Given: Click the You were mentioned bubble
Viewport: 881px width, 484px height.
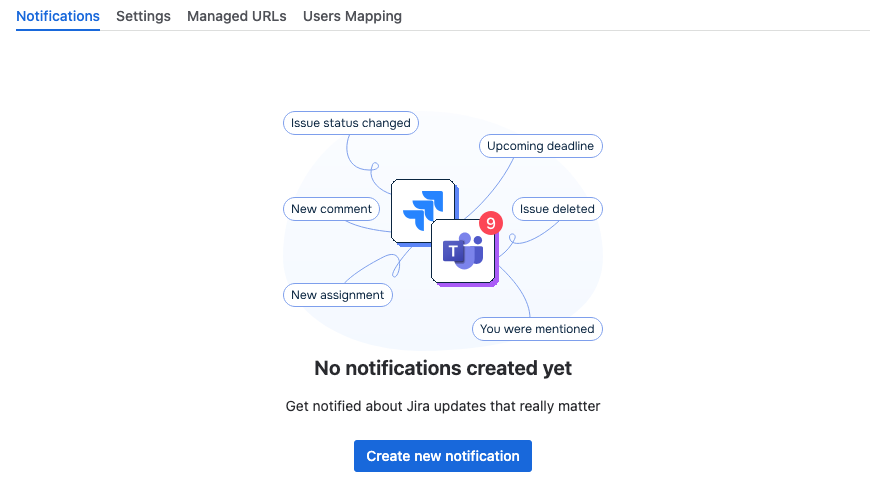Looking at the screenshot, I should pyautogui.click(x=537, y=329).
